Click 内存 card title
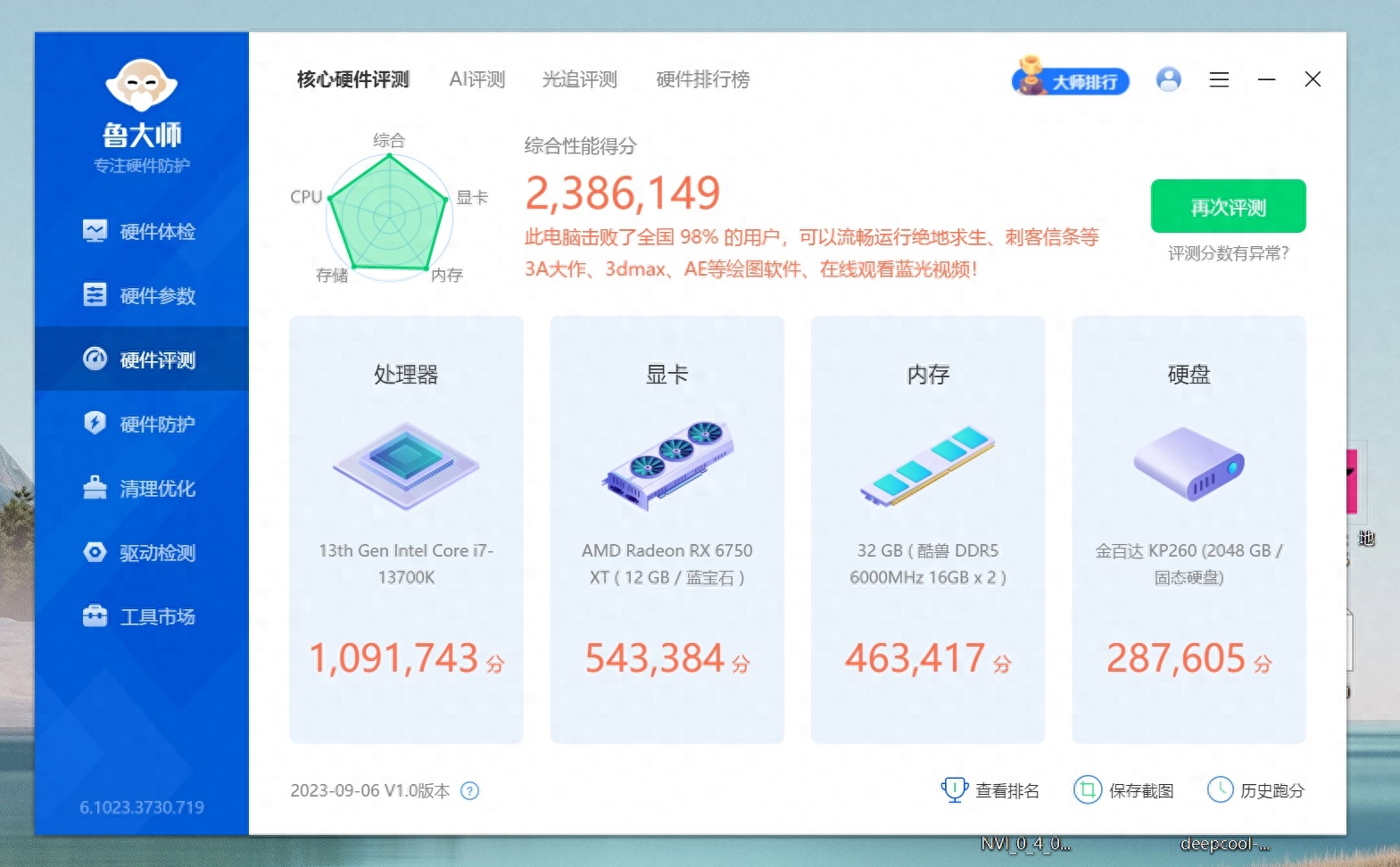 (x=928, y=375)
